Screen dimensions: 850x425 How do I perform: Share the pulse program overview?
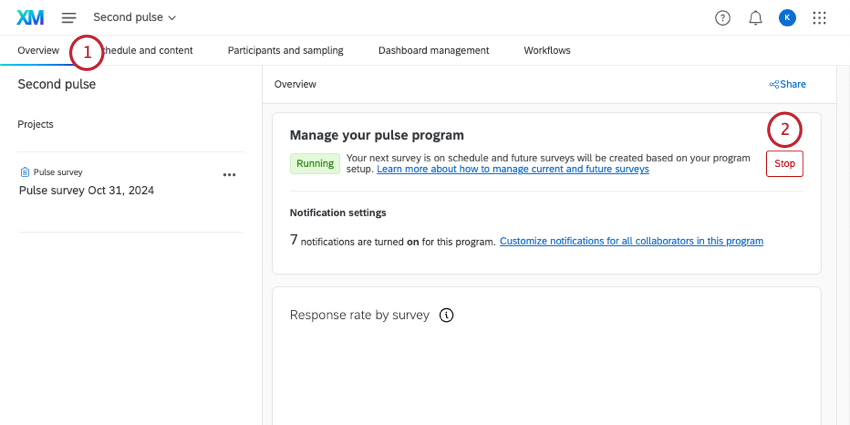pos(787,85)
